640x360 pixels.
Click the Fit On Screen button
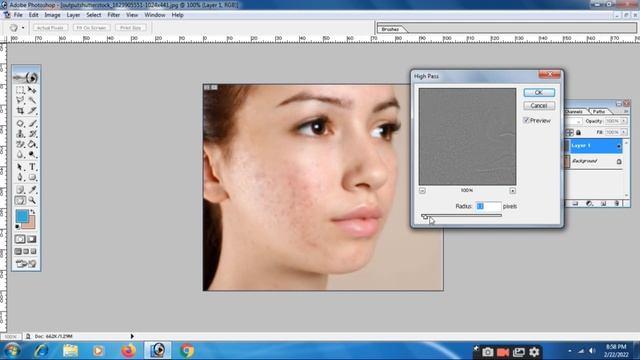point(91,28)
